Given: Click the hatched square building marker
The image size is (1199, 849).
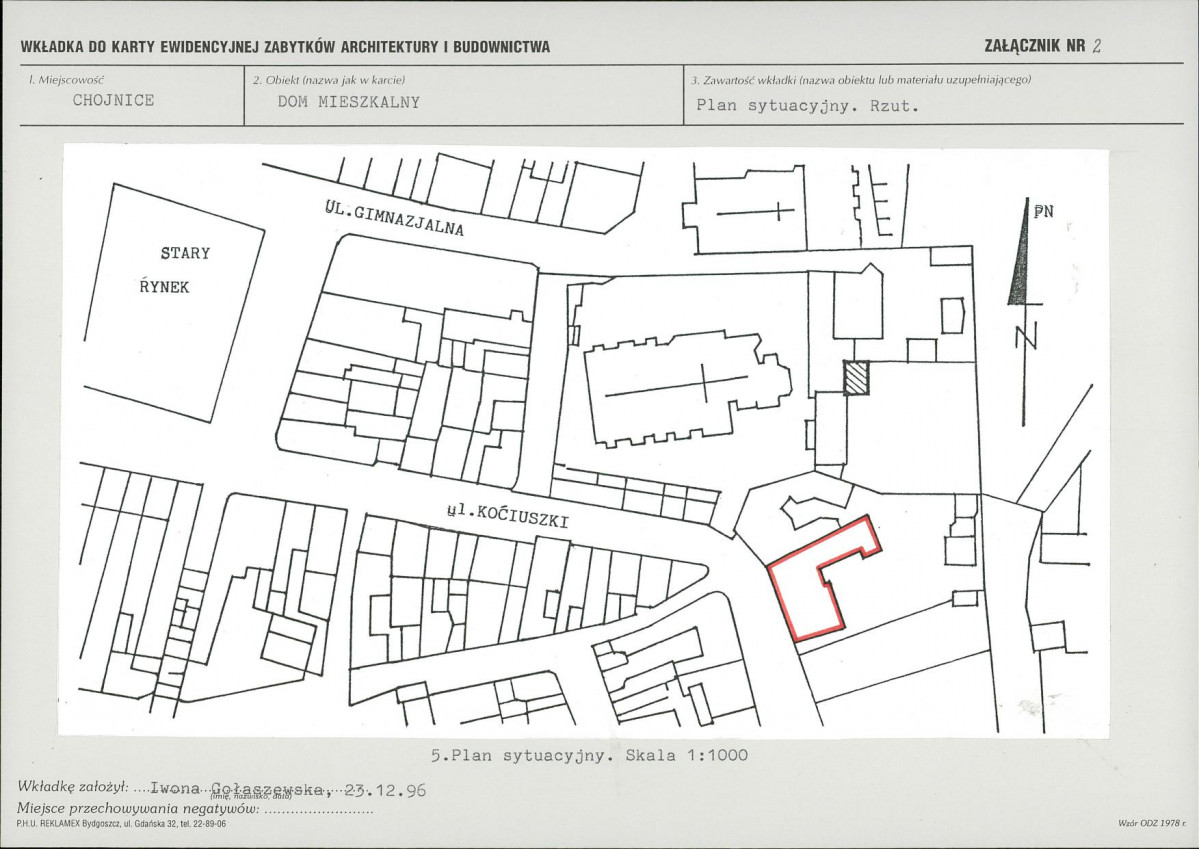Looking at the screenshot, I should (856, 378).
